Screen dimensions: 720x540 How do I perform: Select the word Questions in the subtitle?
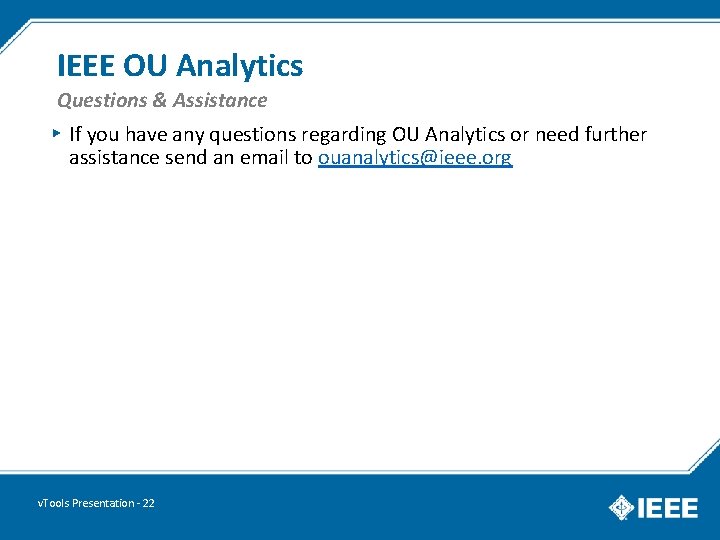(102, 100)
